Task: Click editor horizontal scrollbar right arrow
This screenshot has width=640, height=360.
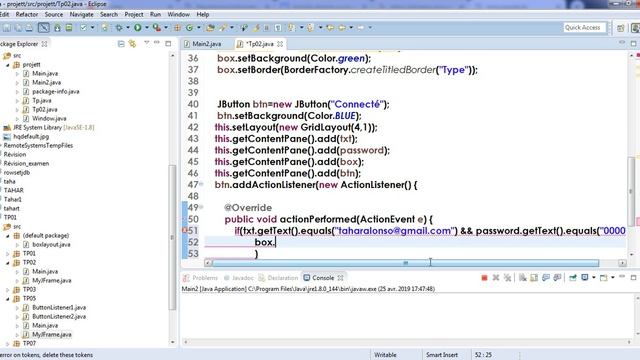Action: (x=622, y=263)
